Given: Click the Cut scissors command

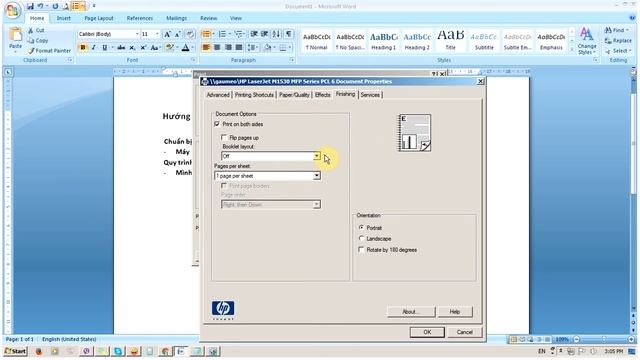Looking at the screenshot, I should [36, 30].
